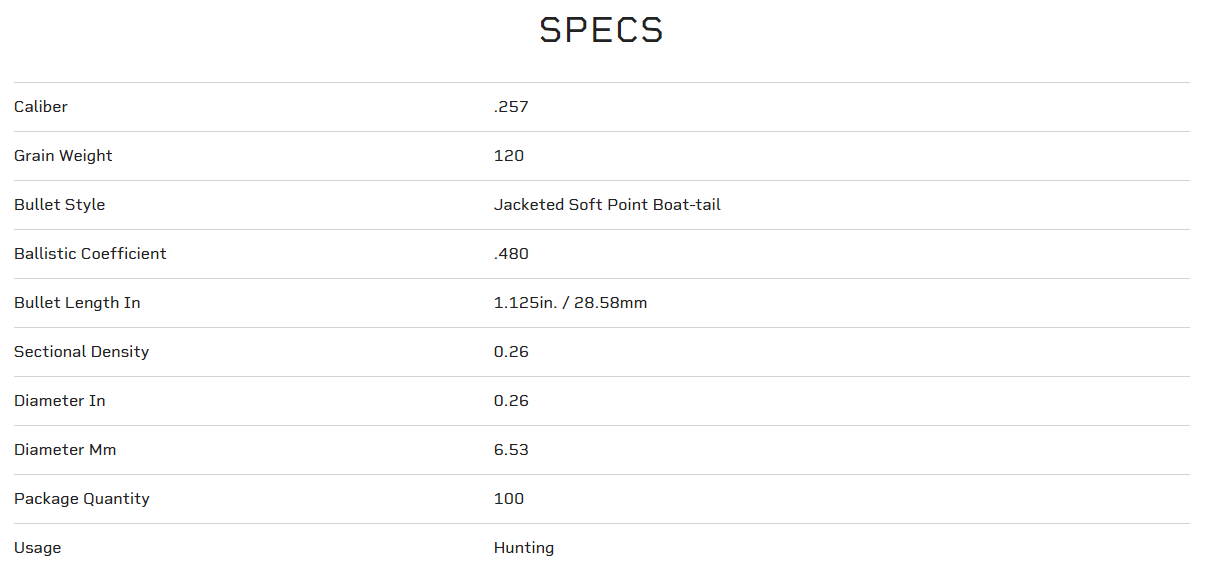Select the 100 package quantity value
The height and width of the screenshot is (567, 1219).
(509, 499)
